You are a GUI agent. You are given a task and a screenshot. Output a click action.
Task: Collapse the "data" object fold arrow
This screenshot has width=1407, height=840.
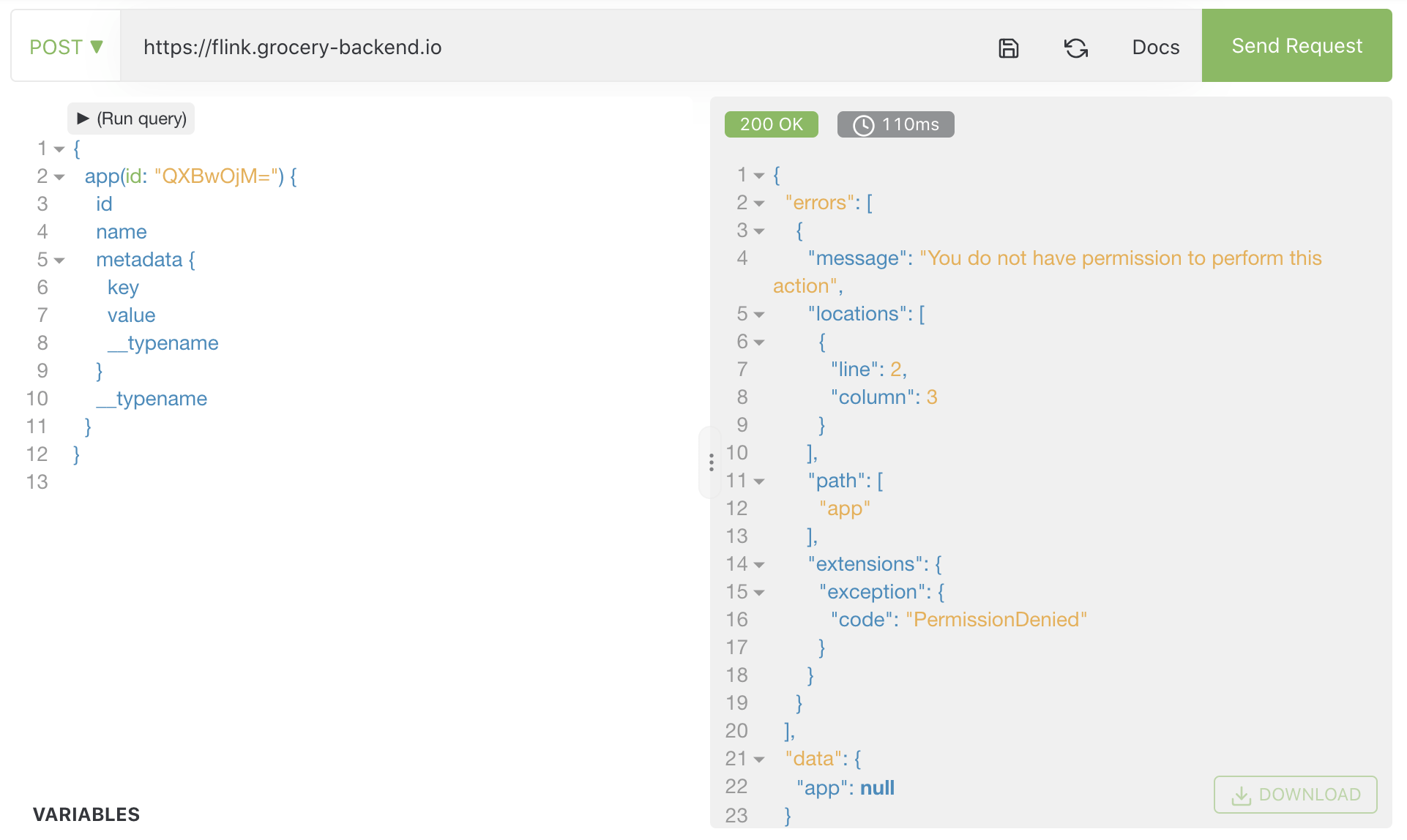(x=759, y=760)
